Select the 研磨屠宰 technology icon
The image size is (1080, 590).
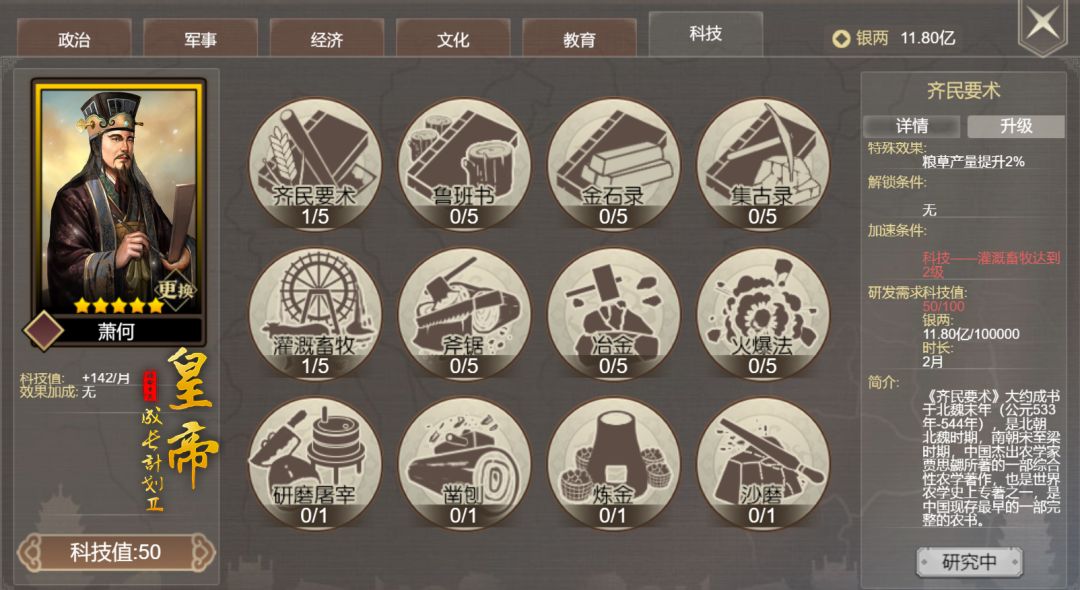[x=315, y=463]
